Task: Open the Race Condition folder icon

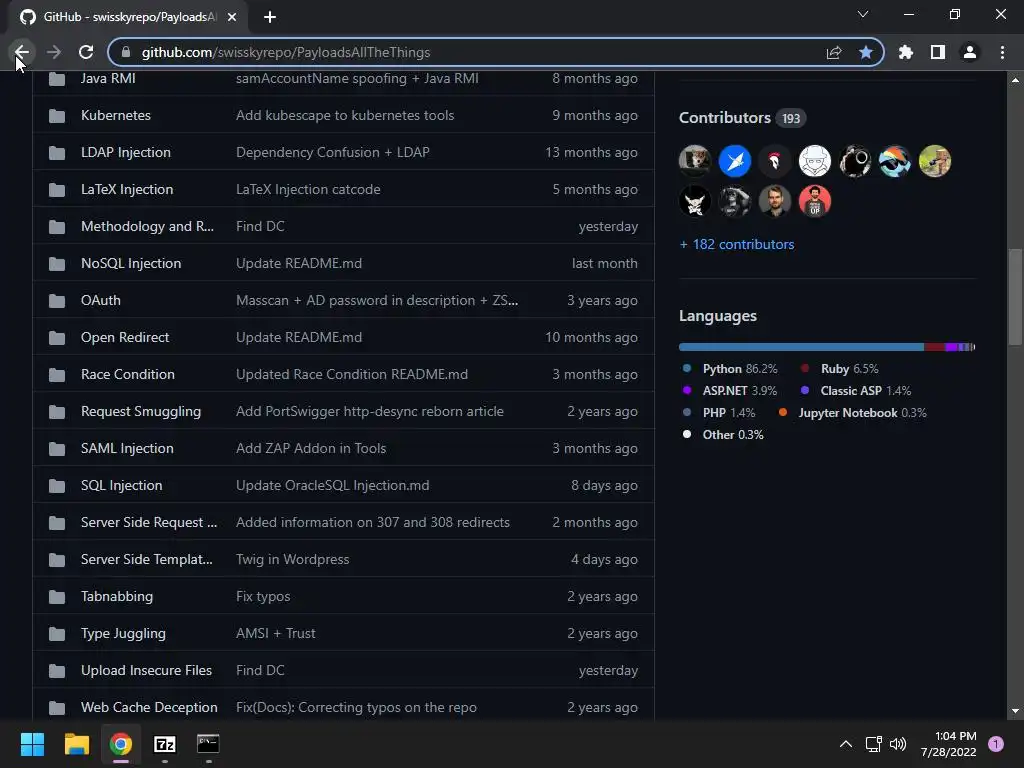Action: (57, 375)
